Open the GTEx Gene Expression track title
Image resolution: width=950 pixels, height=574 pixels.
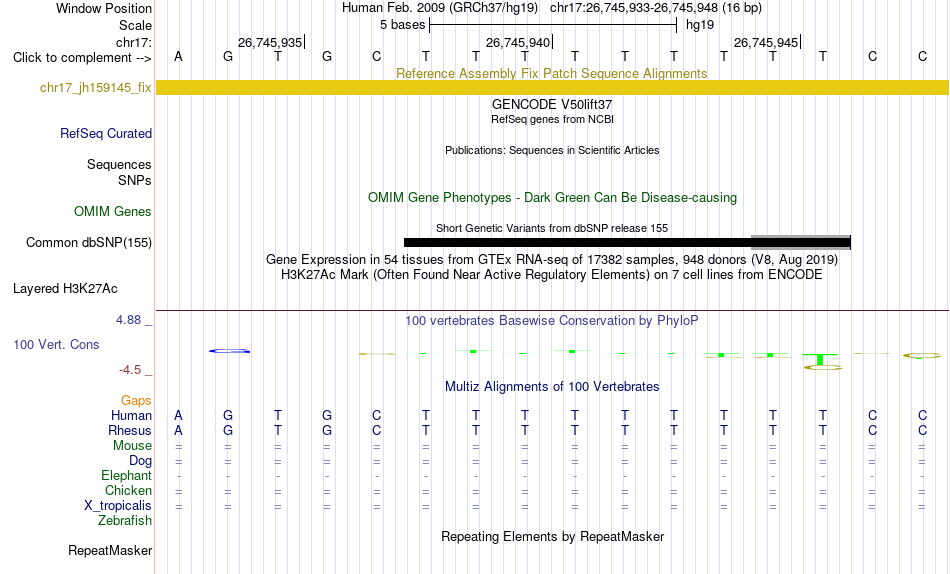coord(552,259)
